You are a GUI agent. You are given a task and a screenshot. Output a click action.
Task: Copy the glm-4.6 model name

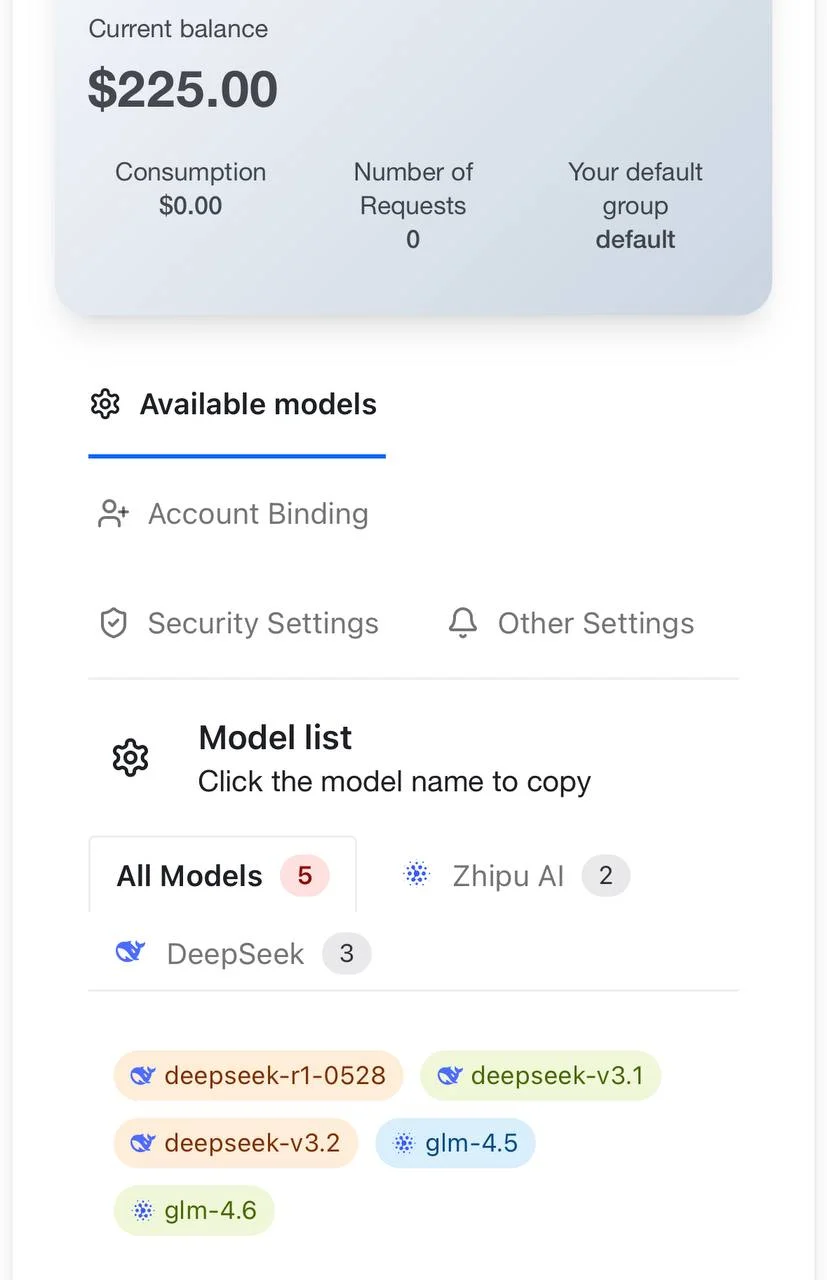210,1211
